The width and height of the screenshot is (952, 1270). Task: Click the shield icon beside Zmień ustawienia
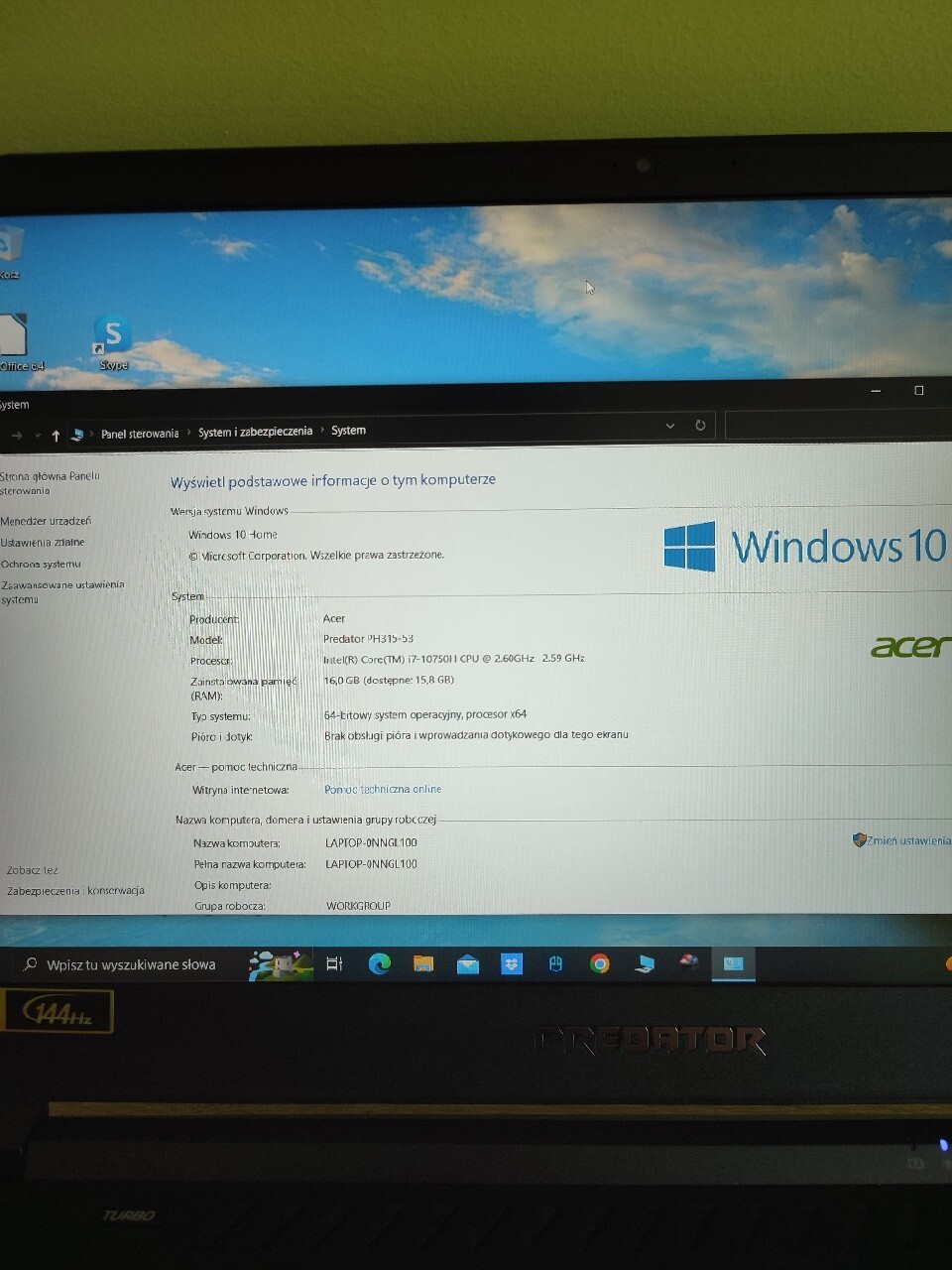859,839
